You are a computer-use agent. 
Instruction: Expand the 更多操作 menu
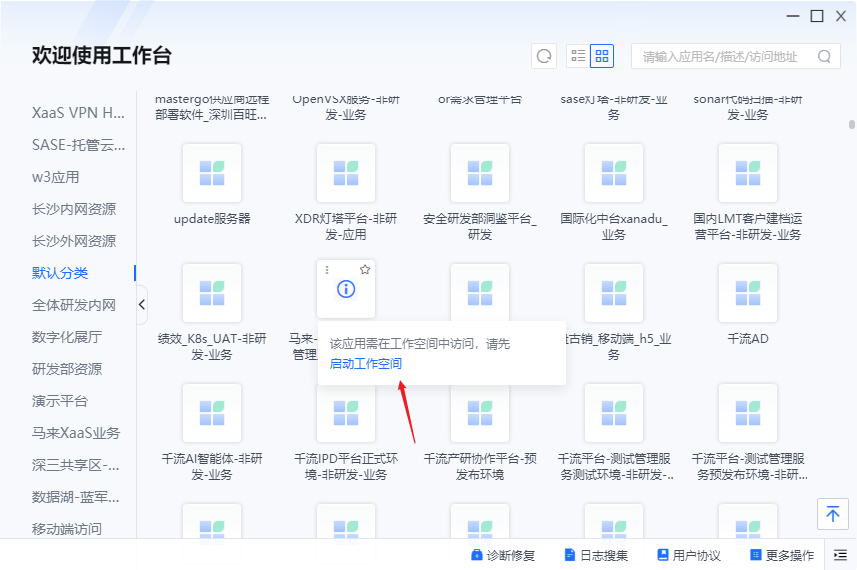click(x=782, y=555)
